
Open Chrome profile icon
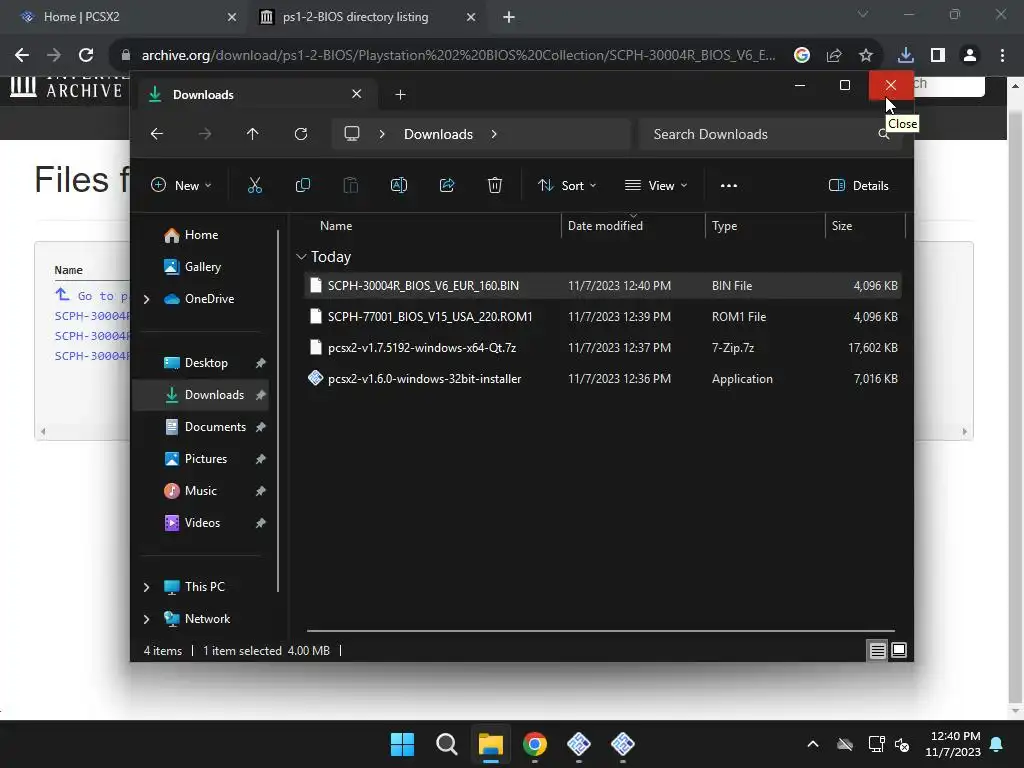(x=970, y=56)
